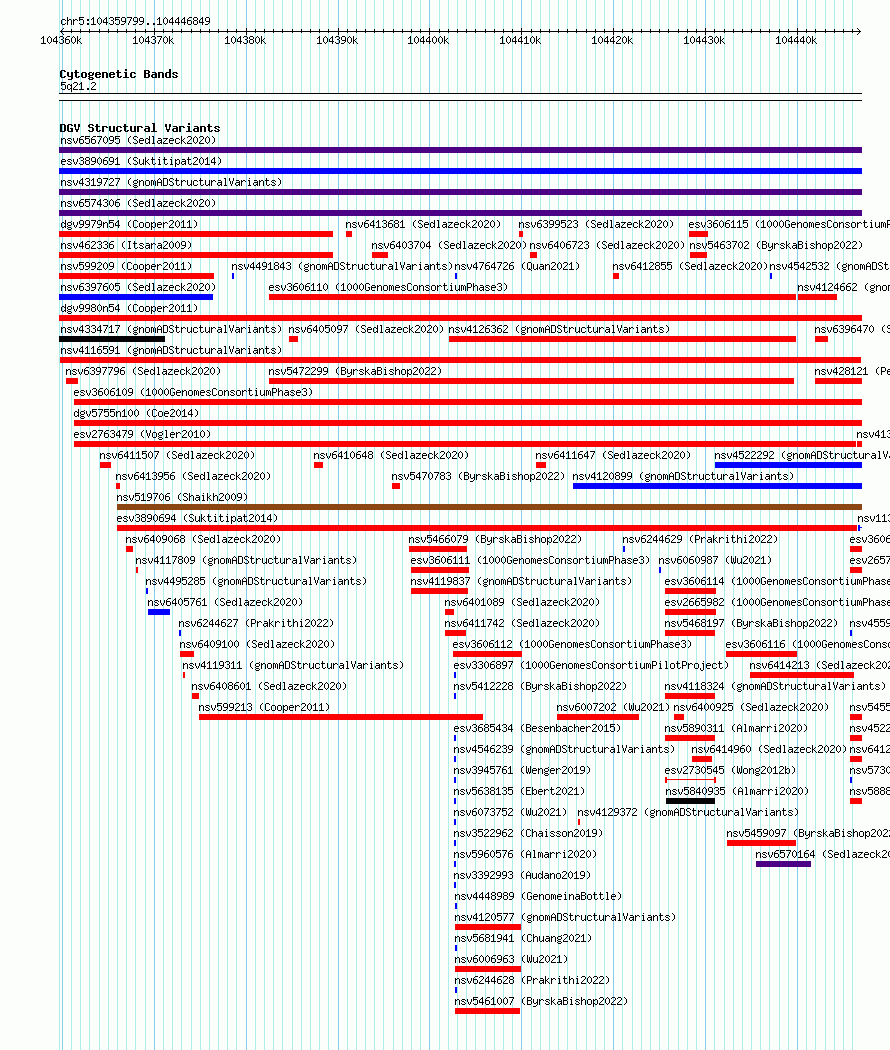Open nsv5466079 (ByrskaBishop2022) label

pyautogui.click(x=495, y=539)
